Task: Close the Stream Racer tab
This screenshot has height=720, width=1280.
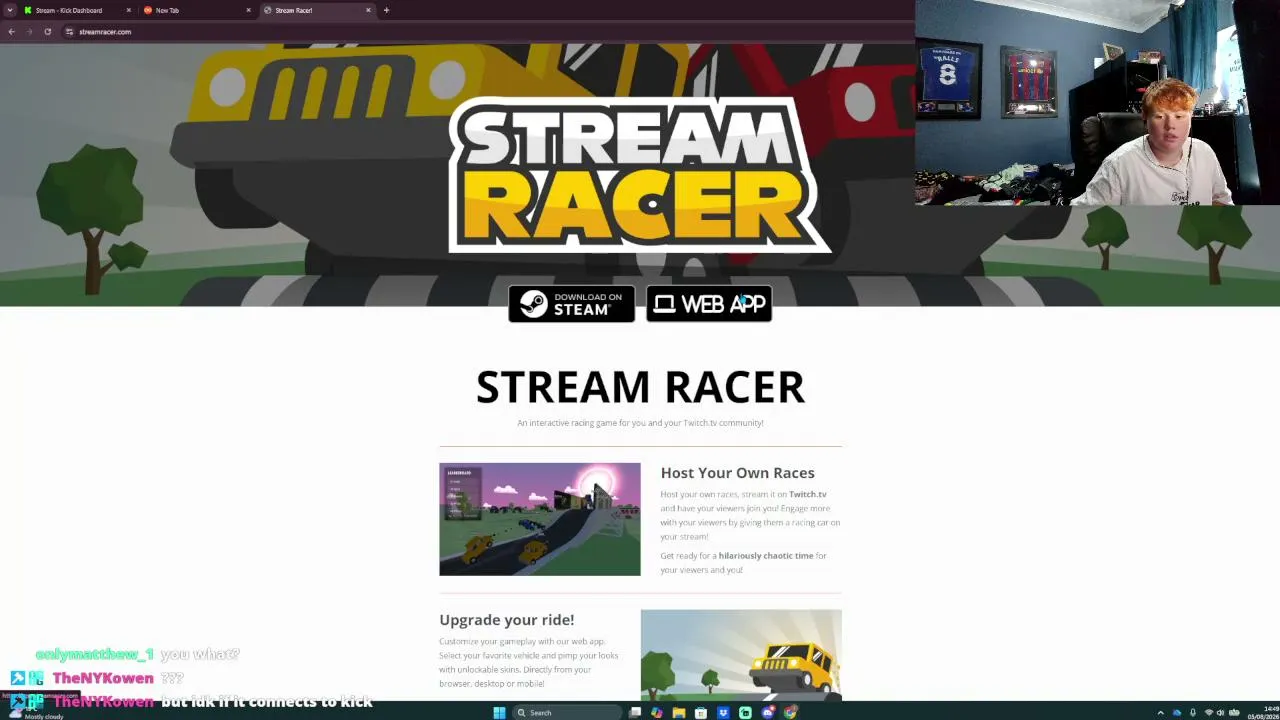Action: click(x=368, y=10)
